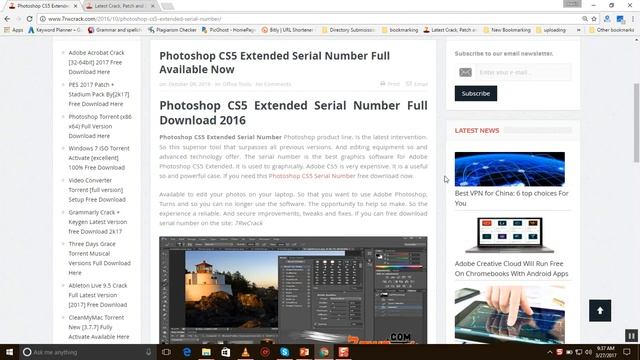Click the address bar URL field

[x=310, y=19]
